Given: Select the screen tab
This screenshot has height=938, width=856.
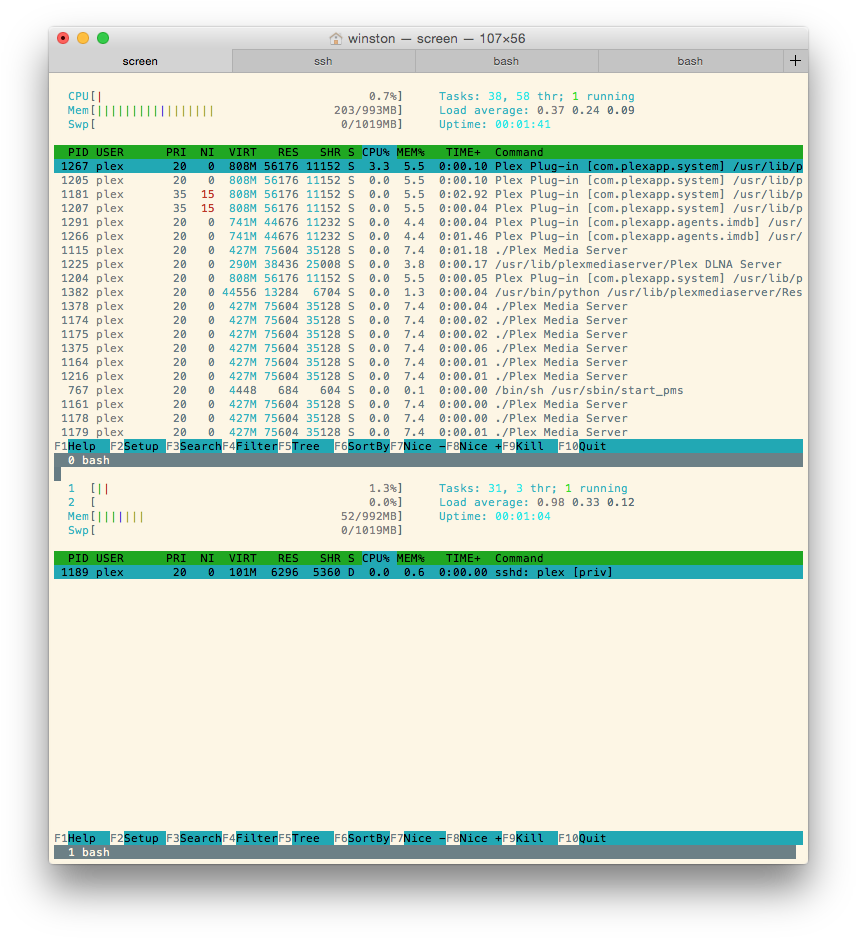Looking at the screenshot, I should coord(140,61).
